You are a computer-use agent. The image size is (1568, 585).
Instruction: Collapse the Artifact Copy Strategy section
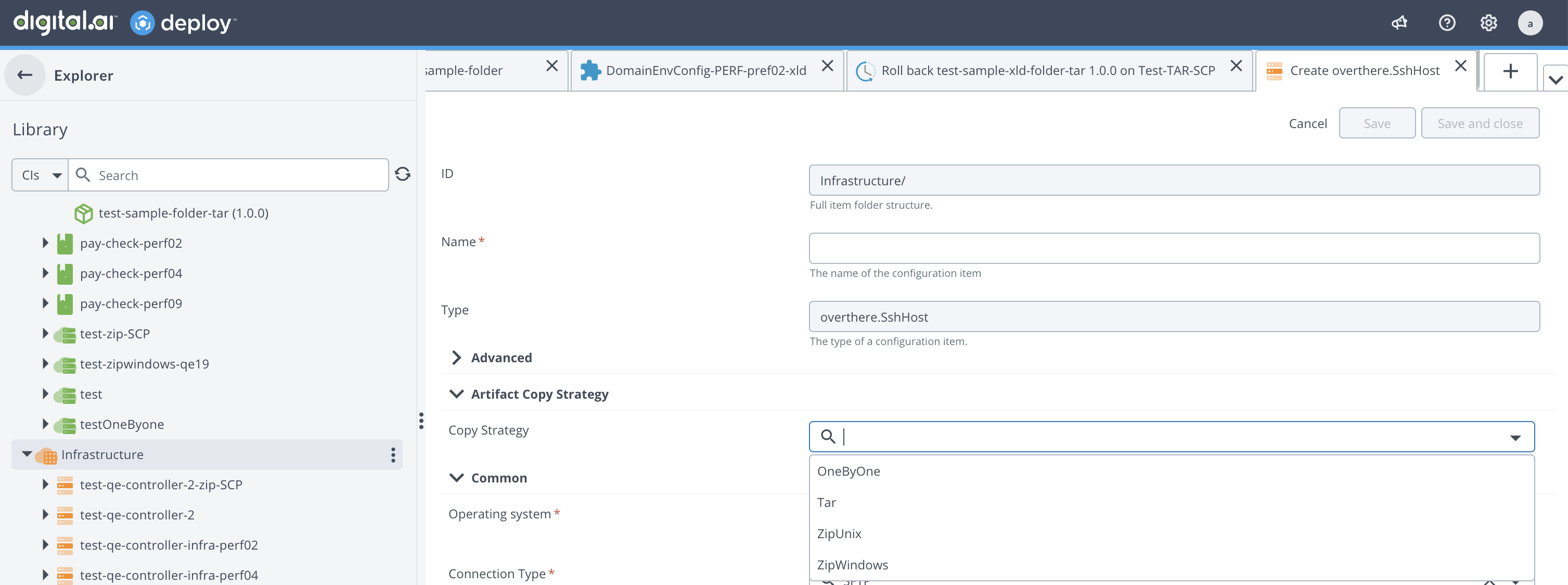[x=457, y=394]
